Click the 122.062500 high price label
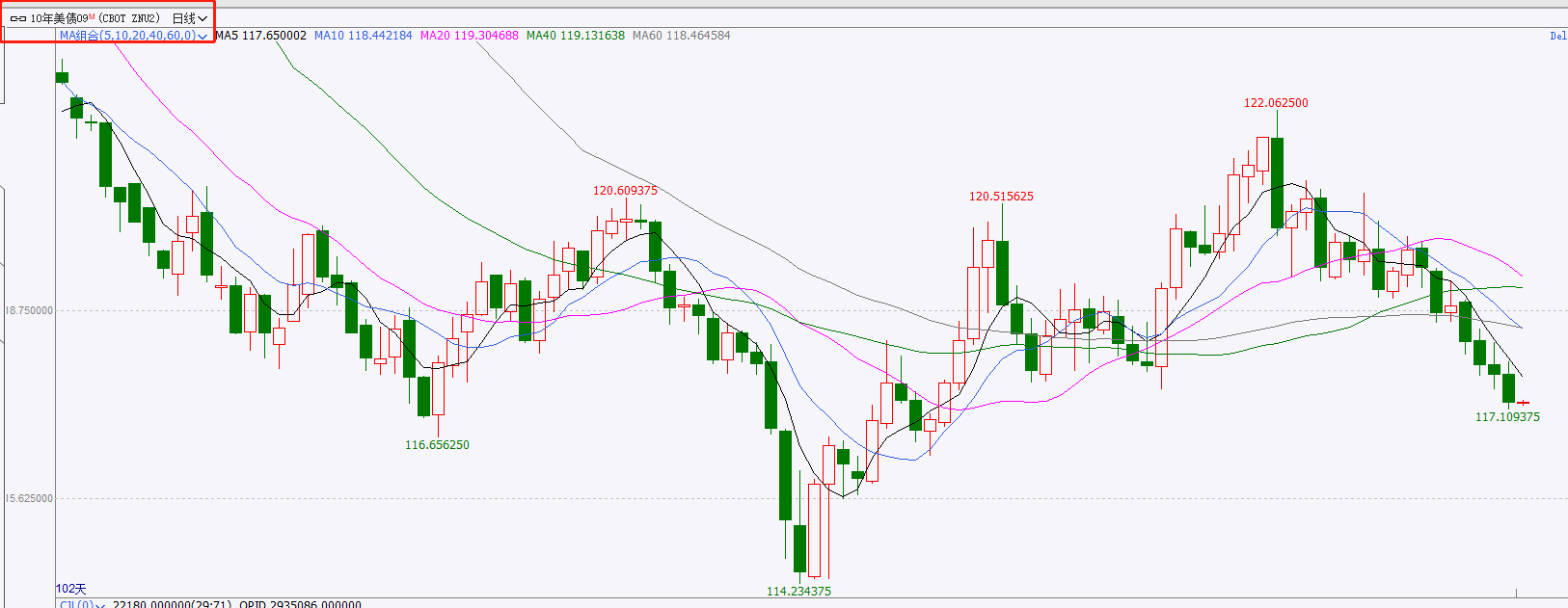This screenshot has width=1568, height=608. coord(1276,103)
